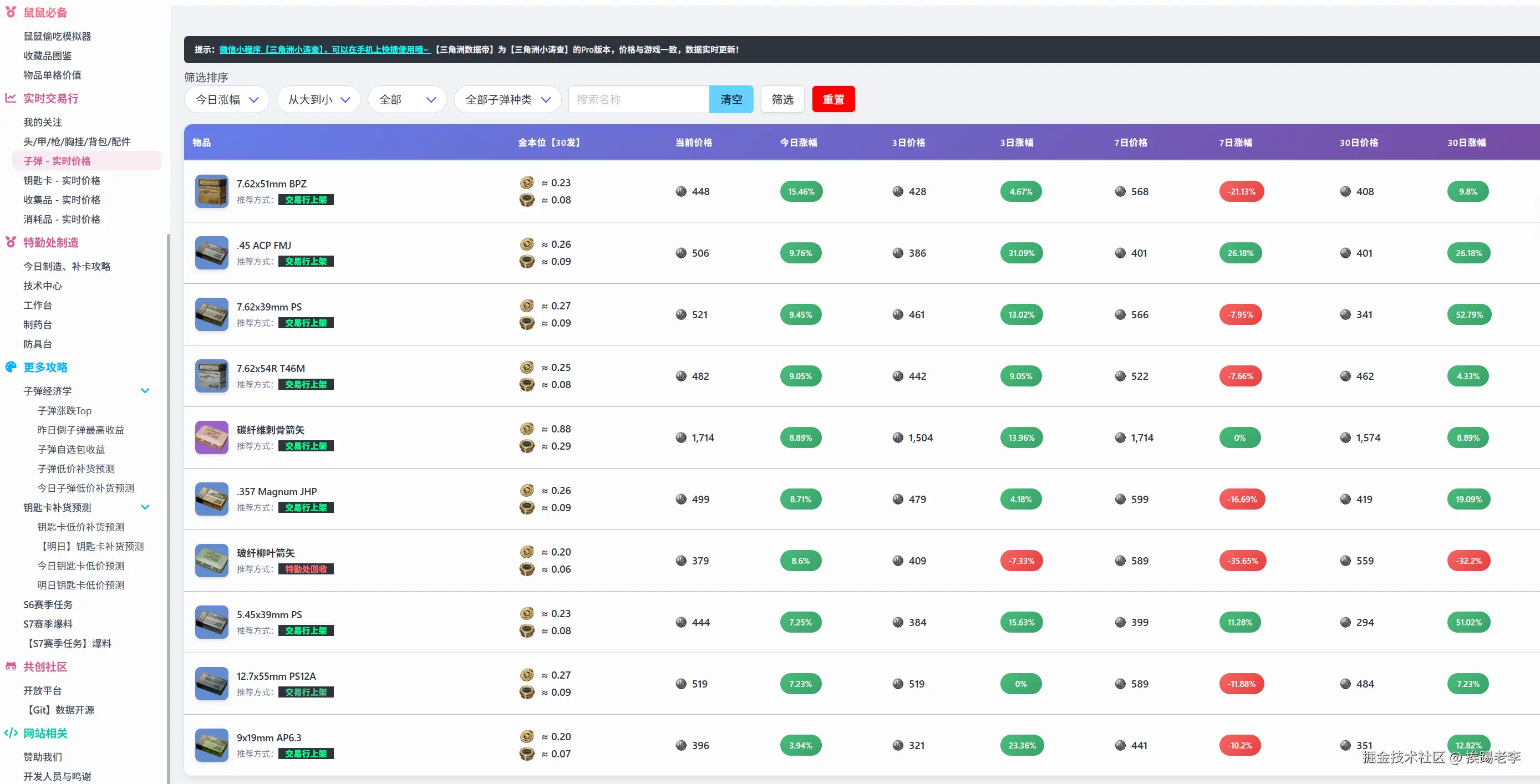The image size is (1540, 784).
Task: Click the blue 清空 button
Action: pyautogui.click(x=730, y=99)
